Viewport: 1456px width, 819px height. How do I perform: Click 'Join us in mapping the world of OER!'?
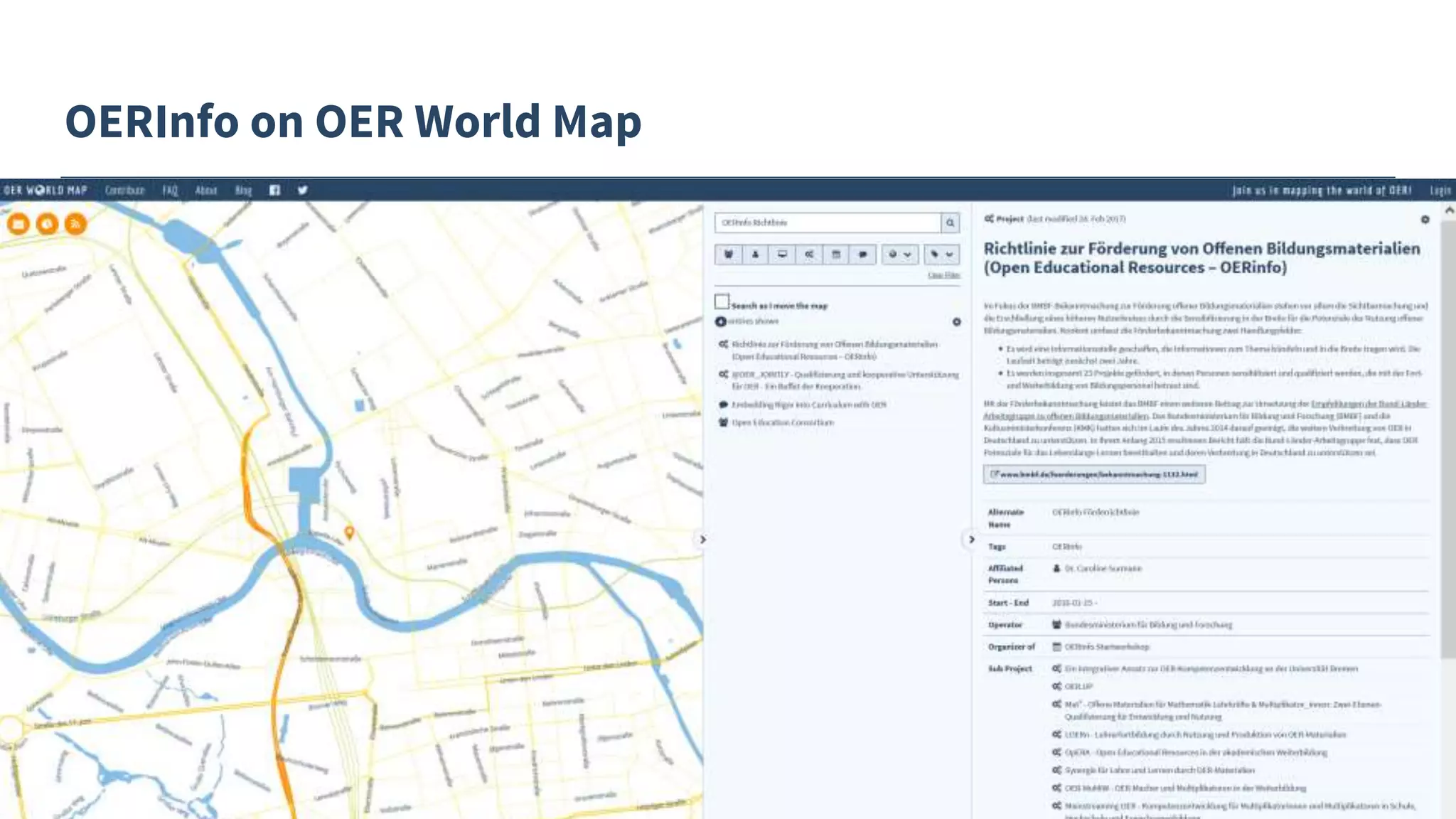[x=1322, y=191]
